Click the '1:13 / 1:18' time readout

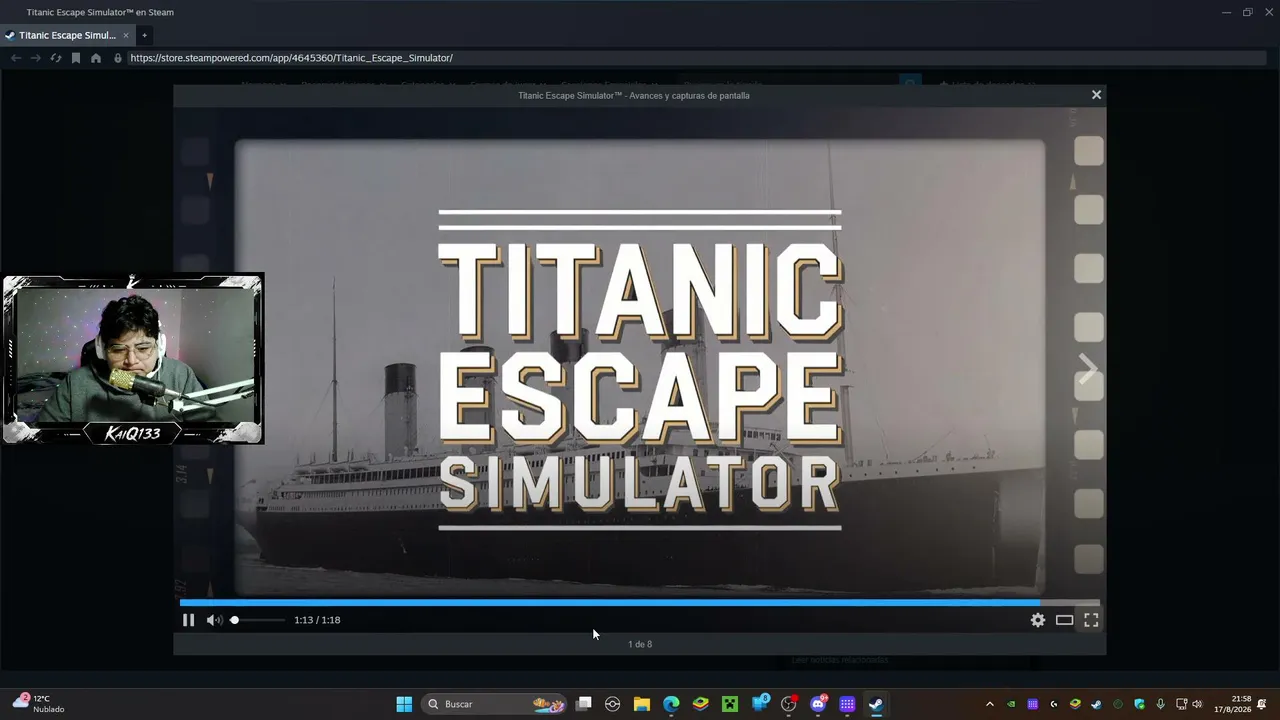317,620
